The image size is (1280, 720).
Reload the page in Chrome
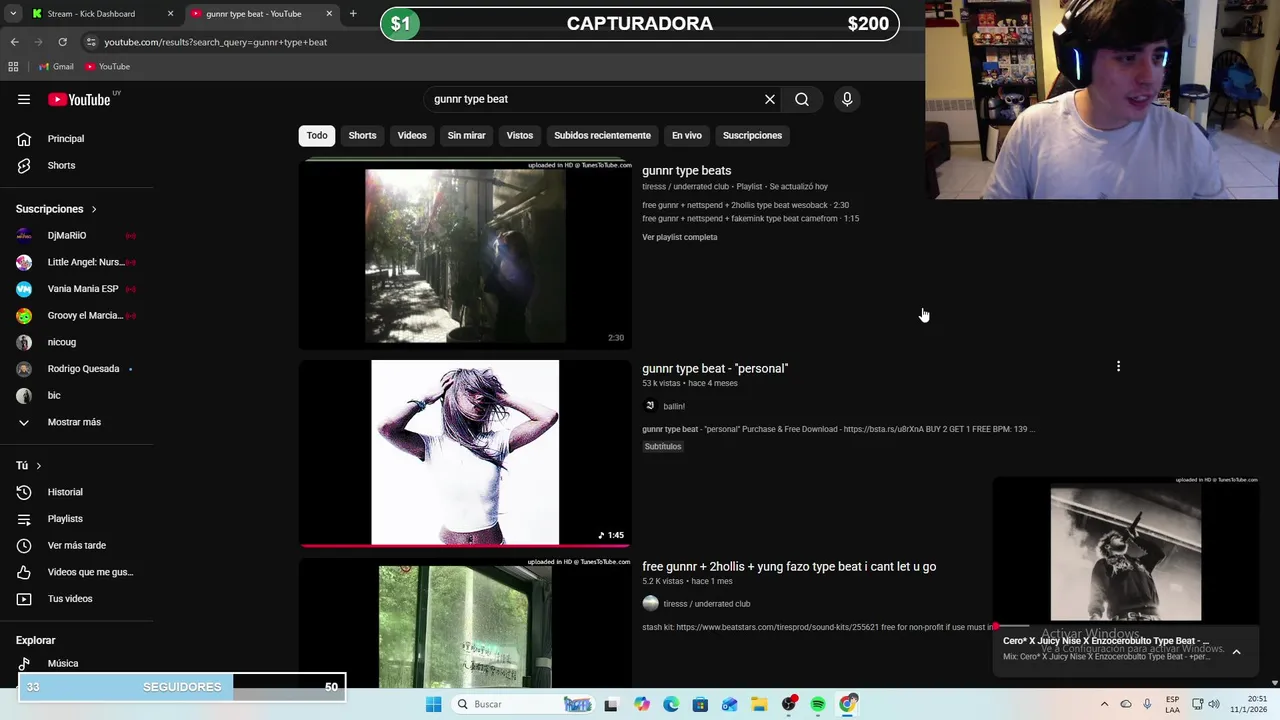point(62,42)
